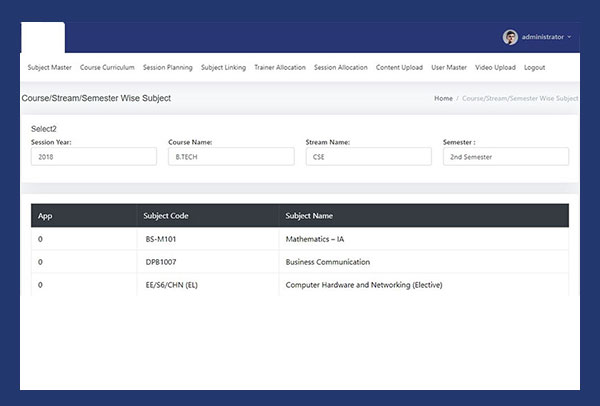Navigate to Session Allocation
The width and height of the screenshot is (600, 406).
tap(341, 67)
